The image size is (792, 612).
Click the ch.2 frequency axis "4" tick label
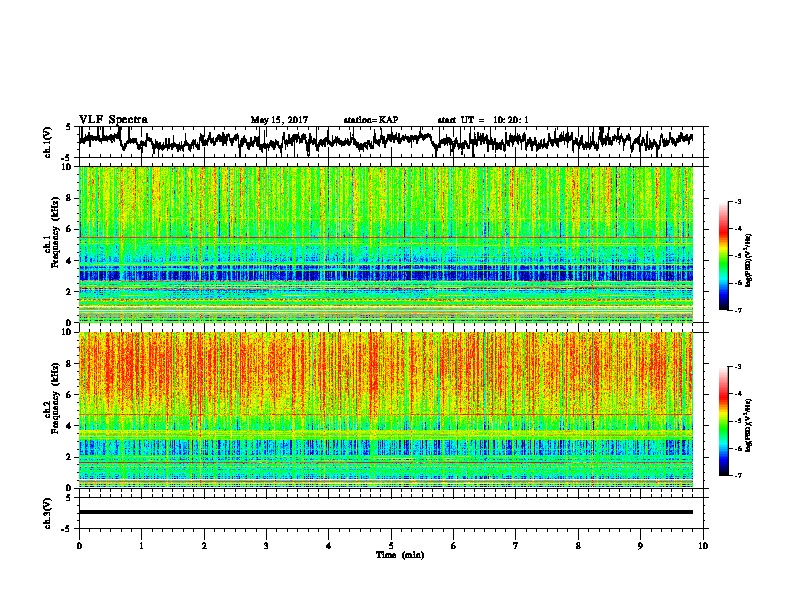click(70, 426)
